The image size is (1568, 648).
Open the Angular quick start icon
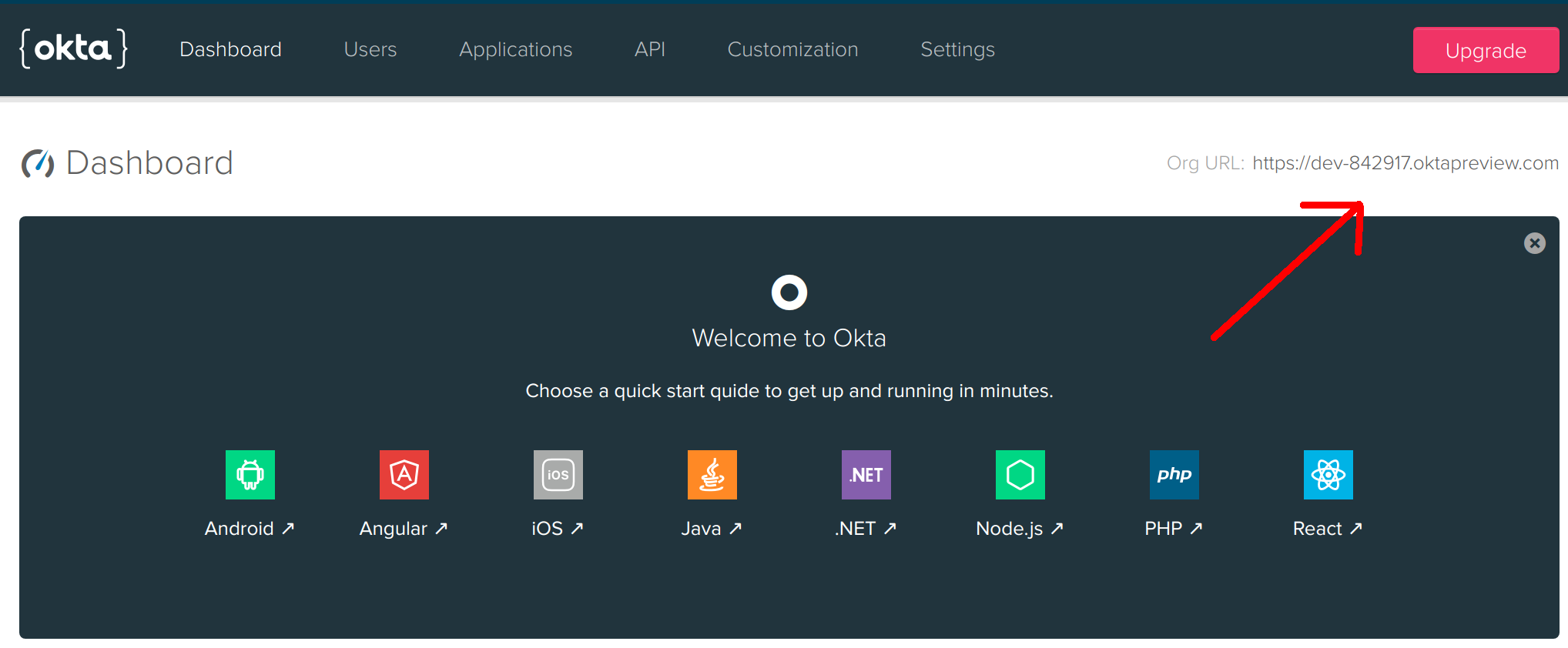pos(404,475)
